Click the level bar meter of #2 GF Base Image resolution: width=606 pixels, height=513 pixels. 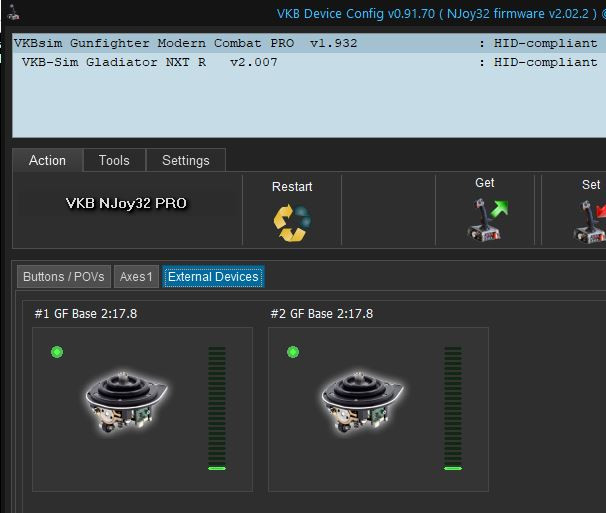click(453, 409)
